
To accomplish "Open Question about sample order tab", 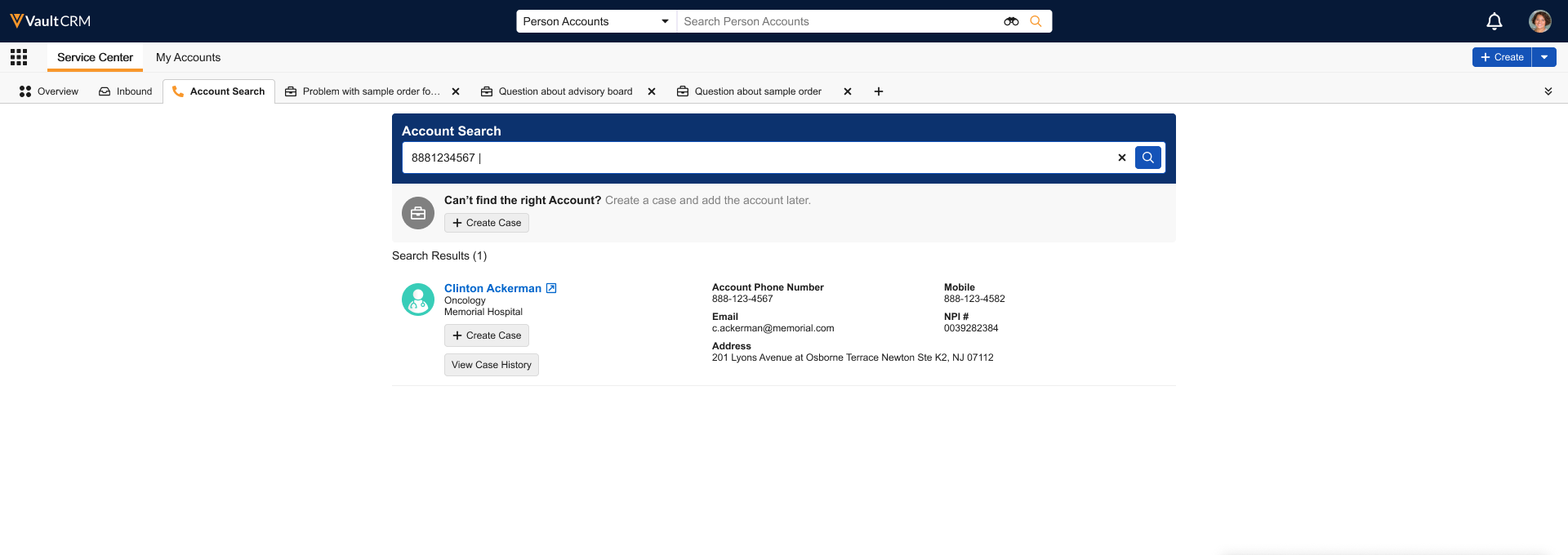I will point(750,91).
